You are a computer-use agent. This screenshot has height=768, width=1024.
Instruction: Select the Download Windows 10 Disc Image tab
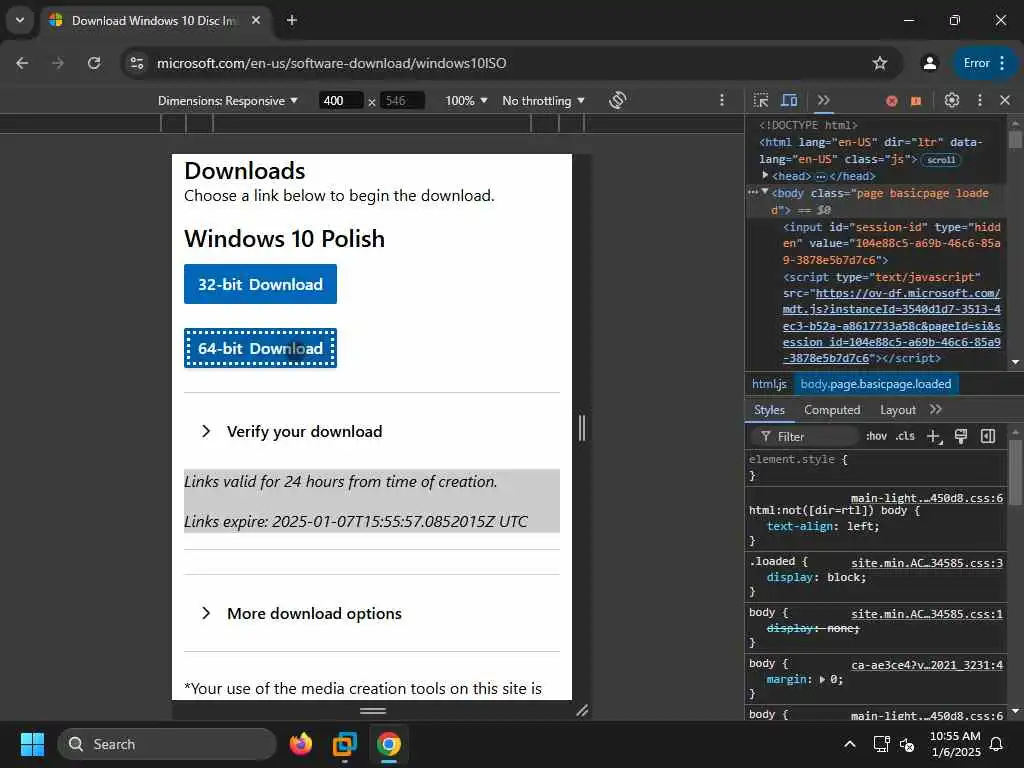coord(154,21)
